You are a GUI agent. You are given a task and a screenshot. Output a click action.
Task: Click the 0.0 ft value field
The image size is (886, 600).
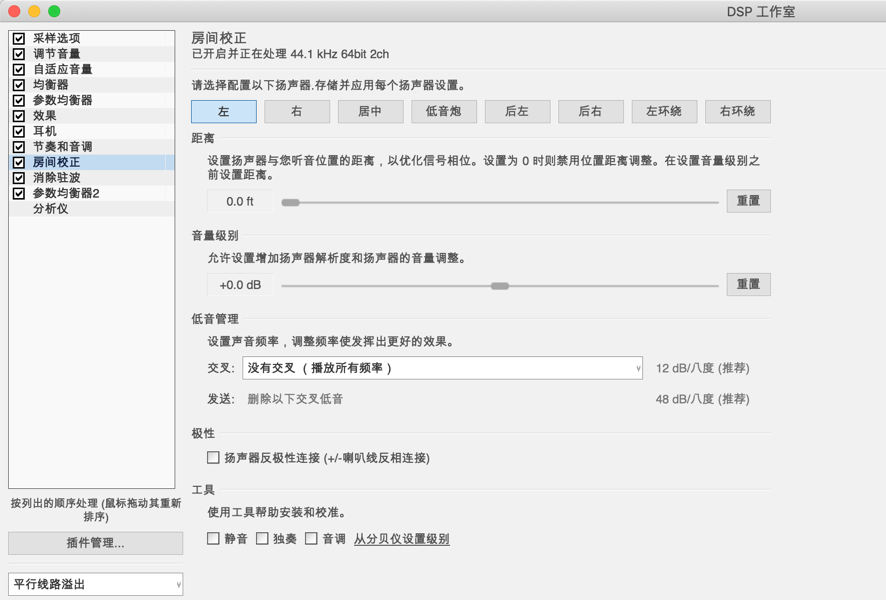tap(238, 201)
